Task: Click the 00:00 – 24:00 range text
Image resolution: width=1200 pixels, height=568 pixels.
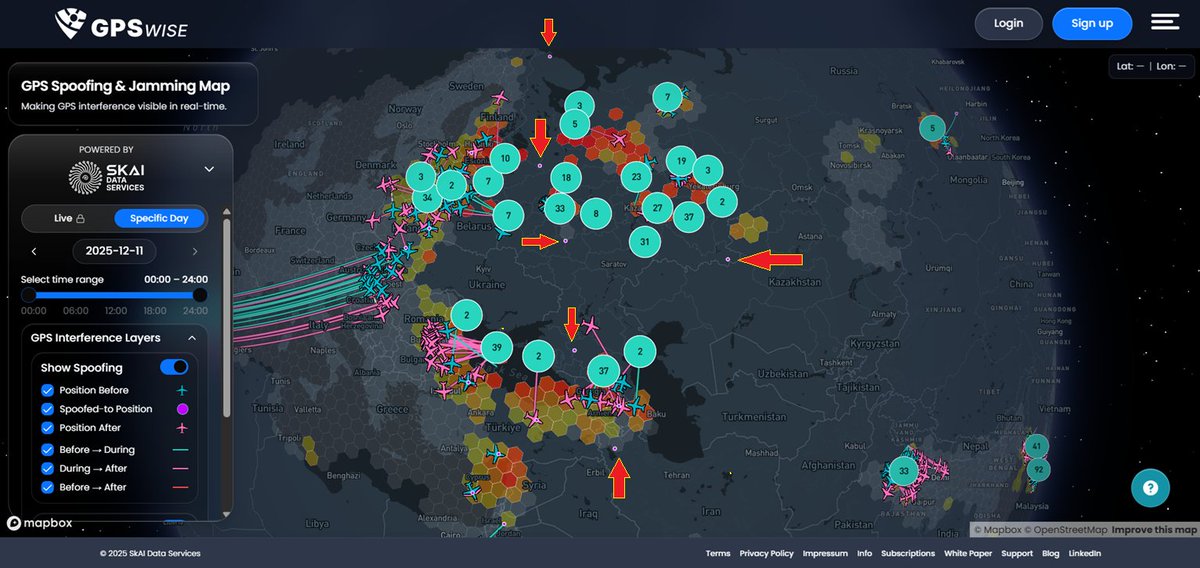Action: (176, 280)
